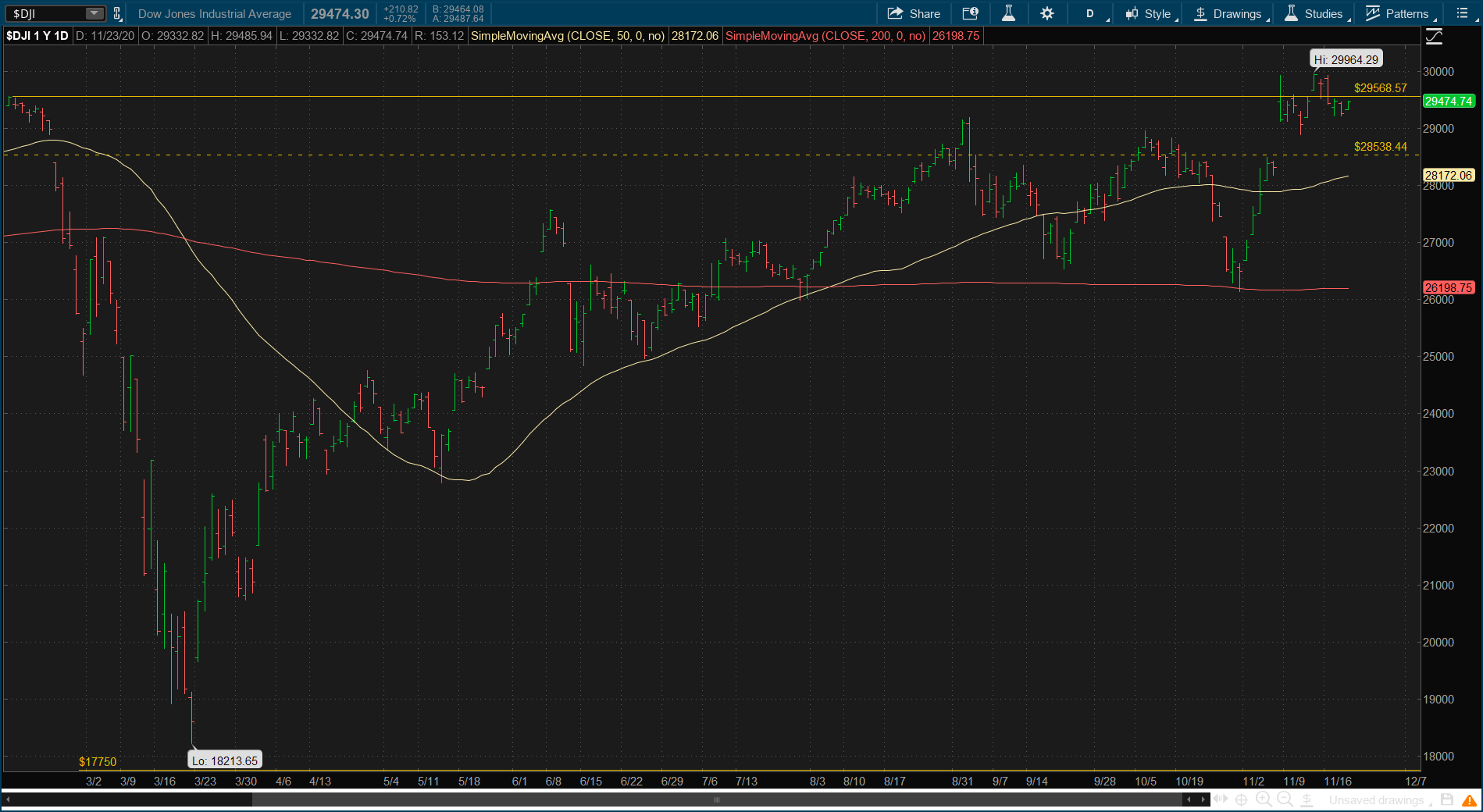
Task: Click the Hi: 29964.29 price bubble
Action: tap(1346, 59)
